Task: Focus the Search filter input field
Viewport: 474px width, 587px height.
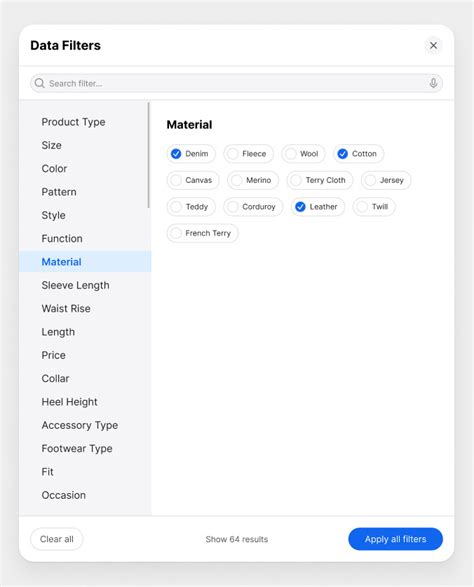Action: pyautogui.click(x=236, y=83)
